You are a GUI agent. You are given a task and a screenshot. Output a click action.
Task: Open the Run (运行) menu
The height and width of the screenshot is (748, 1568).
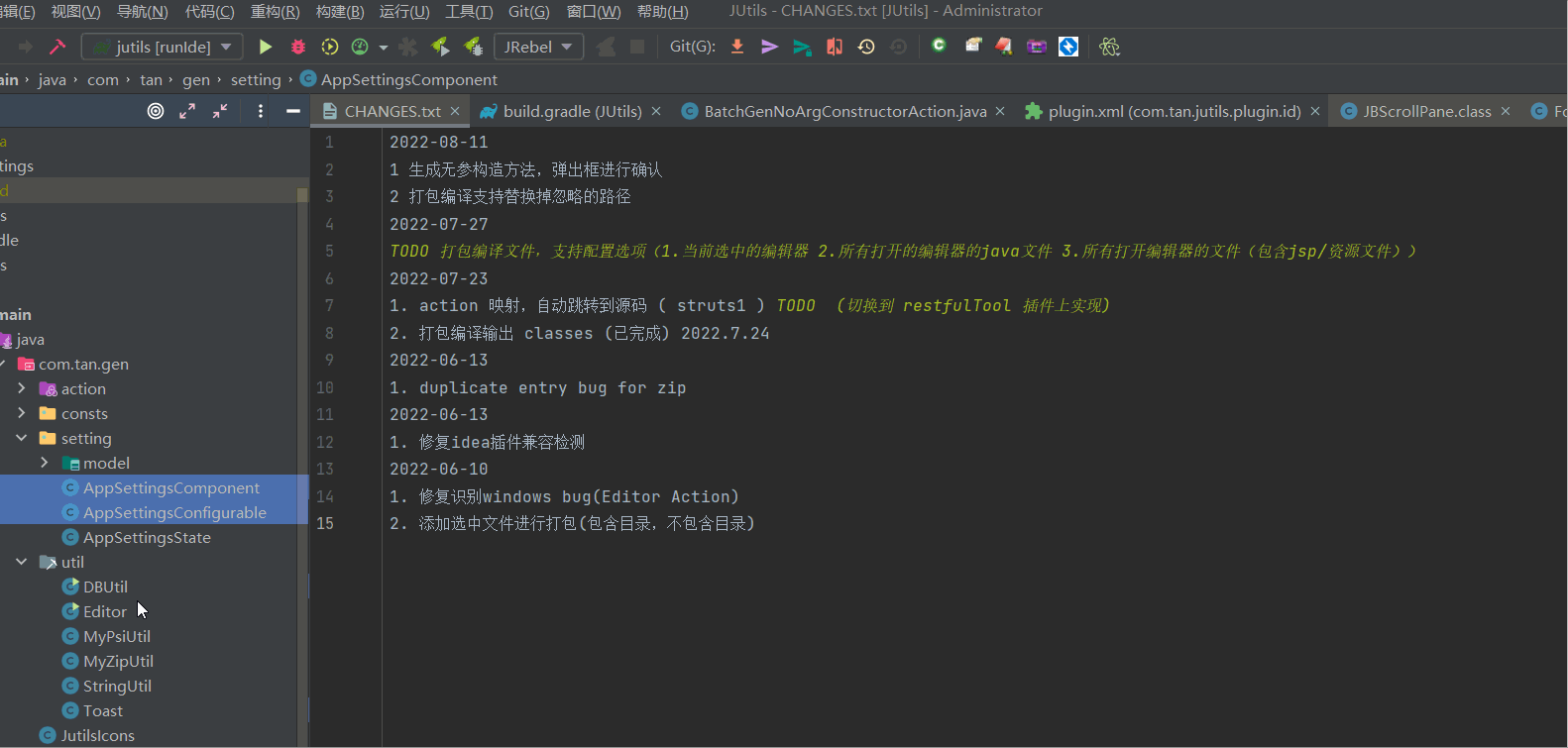click(404, 11)
